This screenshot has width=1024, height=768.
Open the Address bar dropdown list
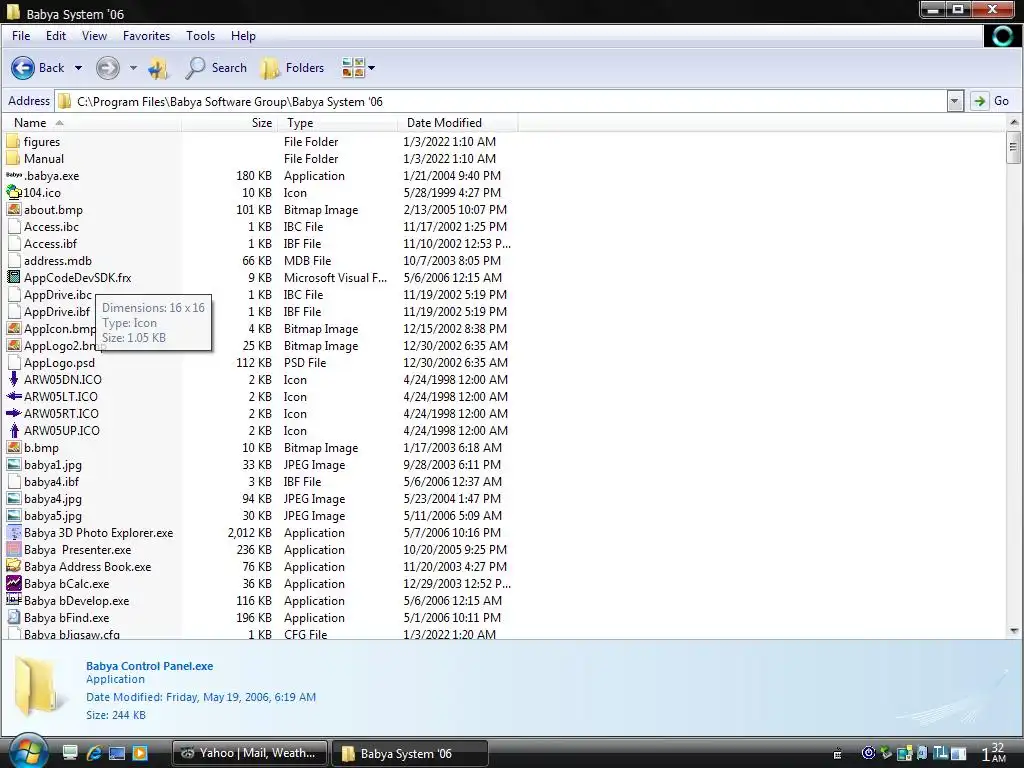pyautogui.click(x=955, y=101)
